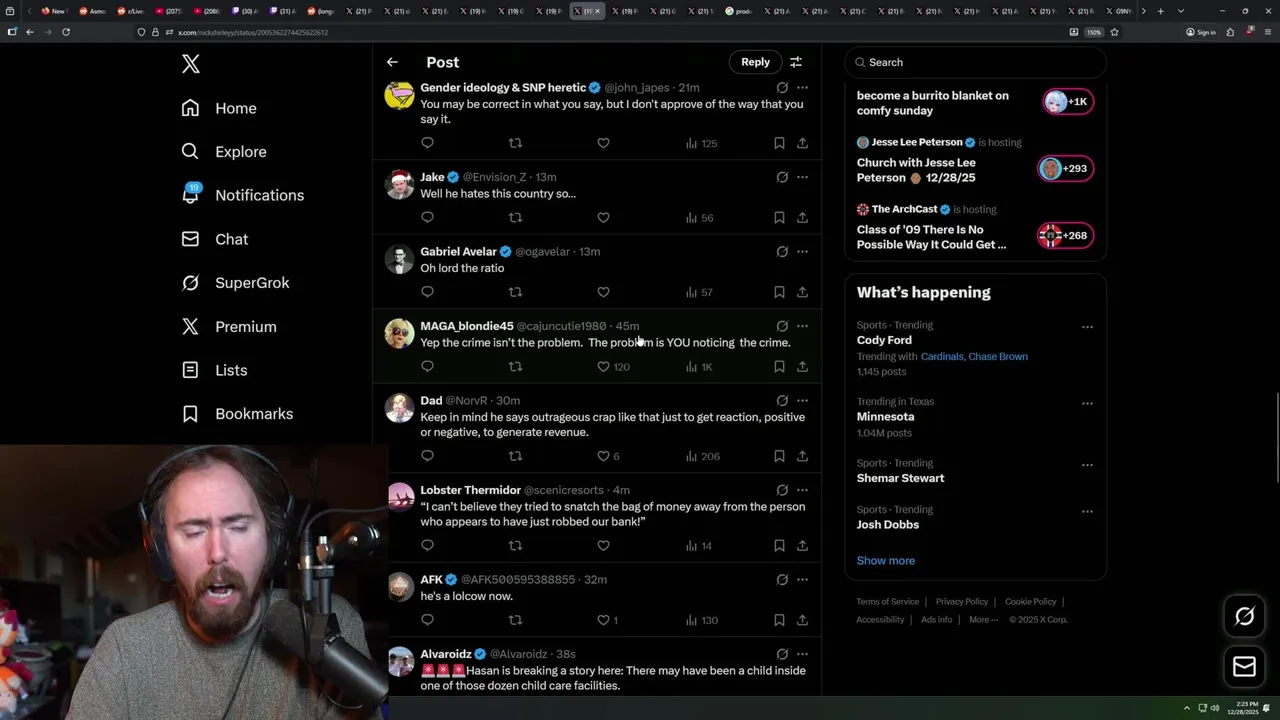Open the Cardinals trending link
1280x720 pixels.
(942, 356)
